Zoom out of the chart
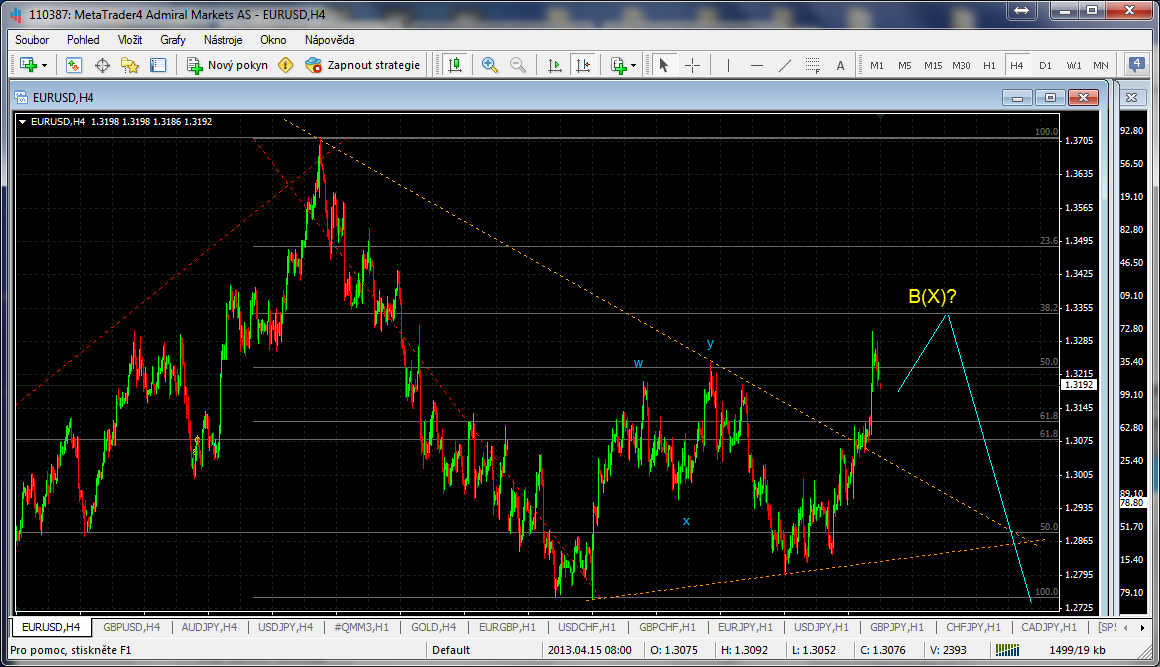Screen dimensions: 1160x667 click(518, 65)
